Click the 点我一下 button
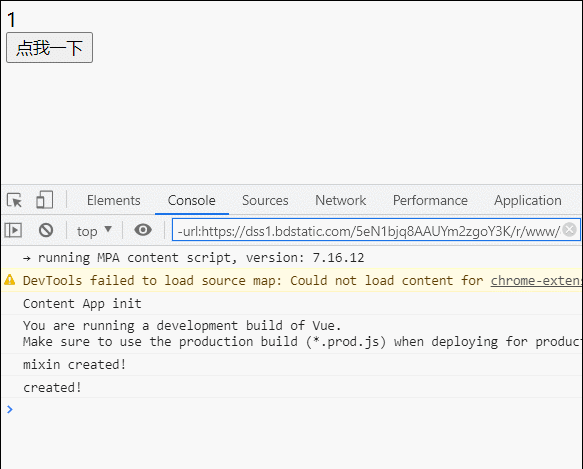The height and width of the screenshot is (469, 583). point(49,48)
